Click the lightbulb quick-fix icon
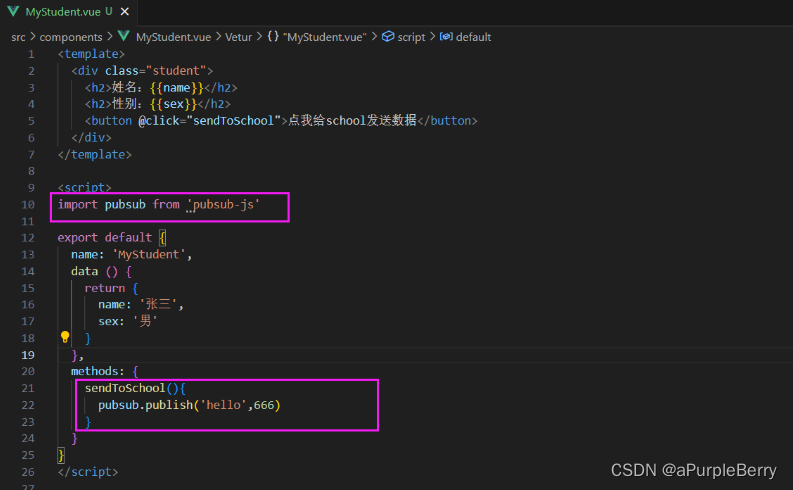 65,337
